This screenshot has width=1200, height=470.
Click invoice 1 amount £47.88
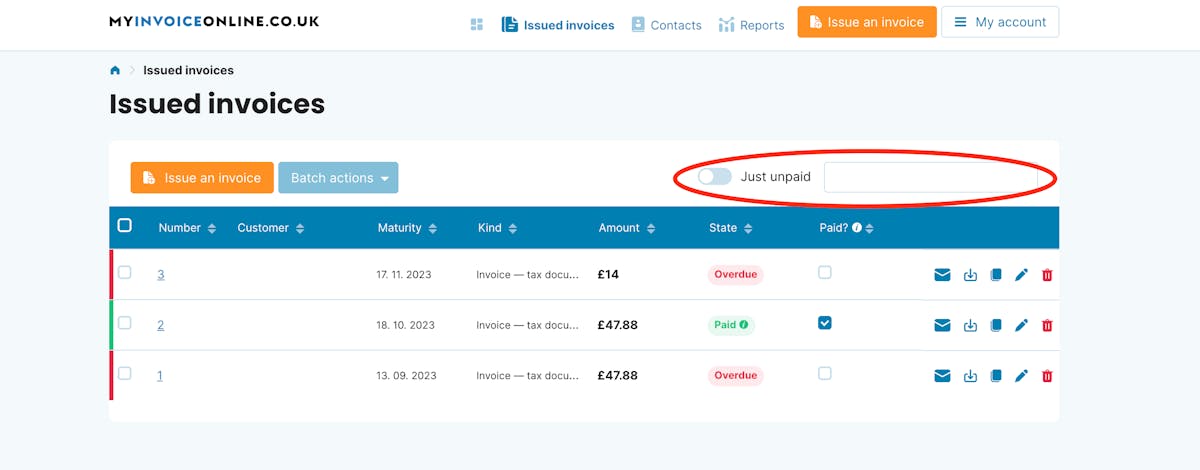pos(617,376)
